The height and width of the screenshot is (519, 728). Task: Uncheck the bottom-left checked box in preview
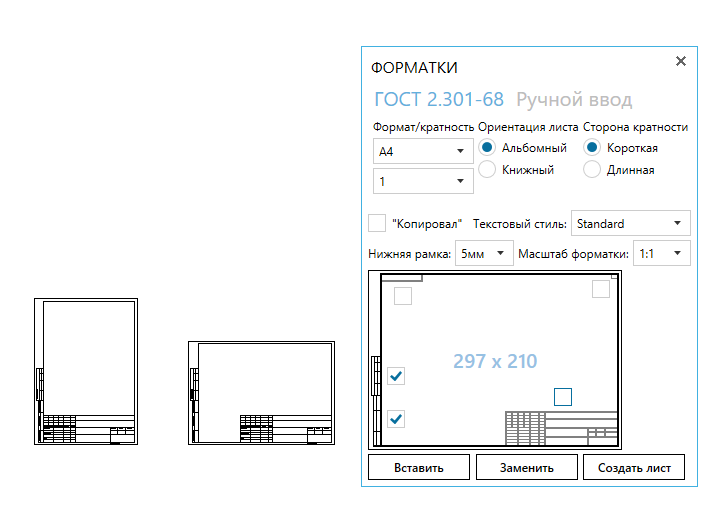point(396,418)
